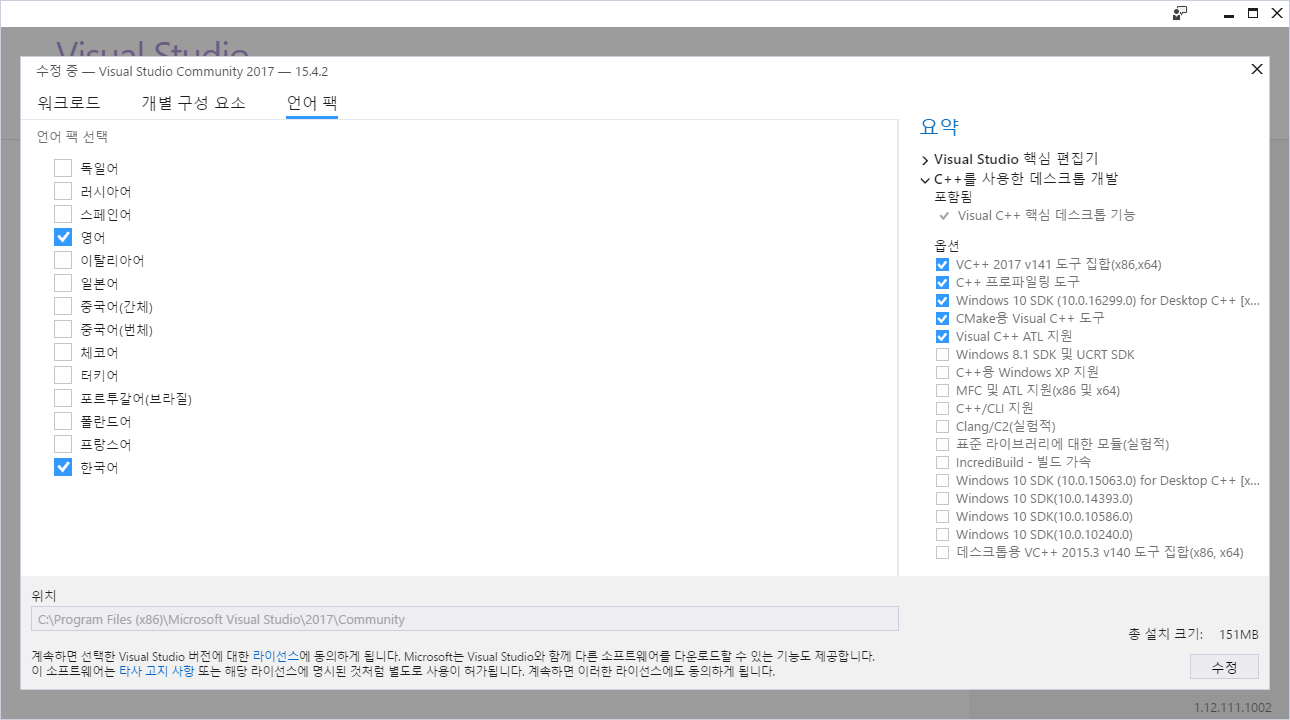1290x720 pixels.
Task: Close the modify dialog with X
Action: 1257,69
